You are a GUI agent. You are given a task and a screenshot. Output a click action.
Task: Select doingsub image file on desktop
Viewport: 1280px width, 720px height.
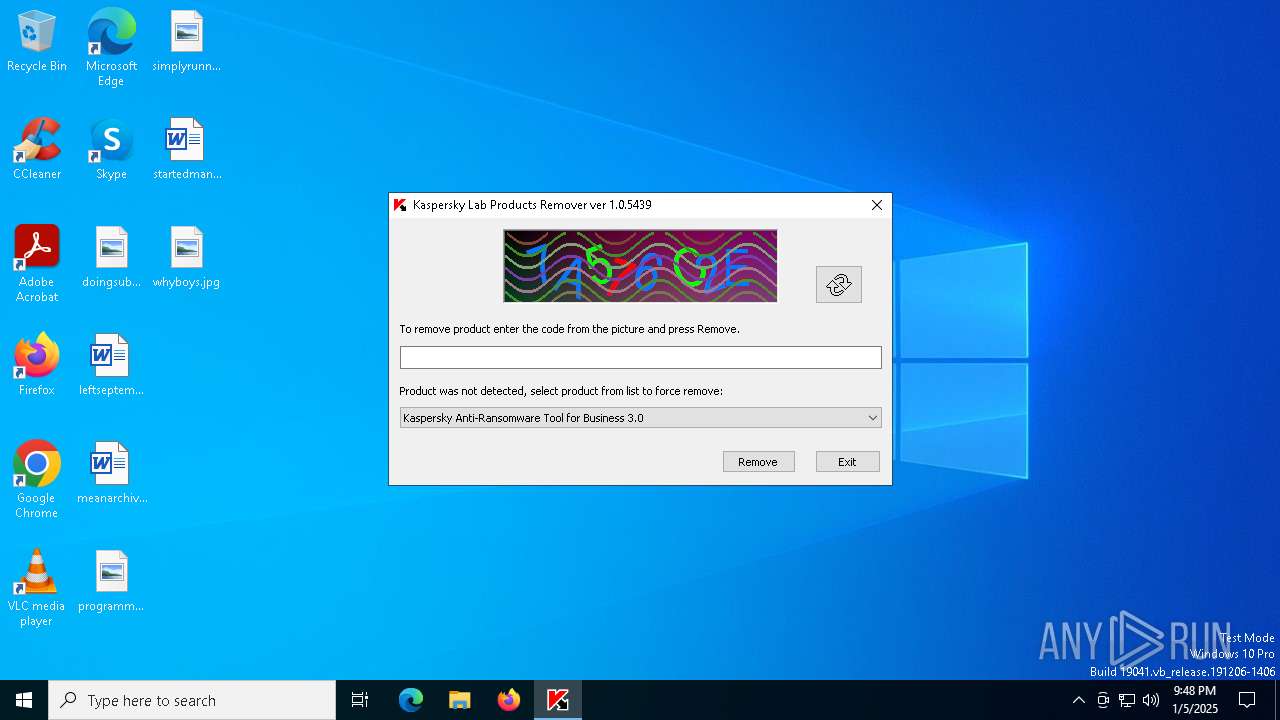click(111, 258)
